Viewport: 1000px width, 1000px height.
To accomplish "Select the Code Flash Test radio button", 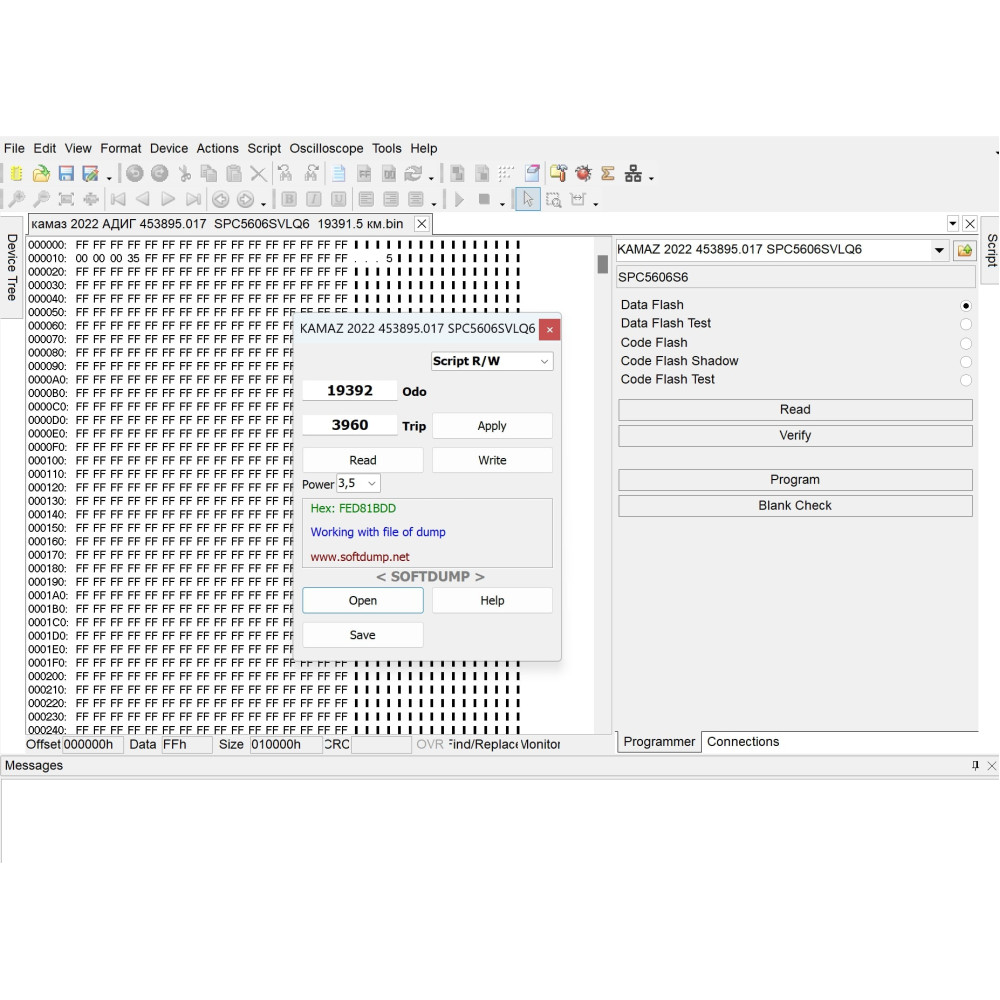I will tap(966, 380).
